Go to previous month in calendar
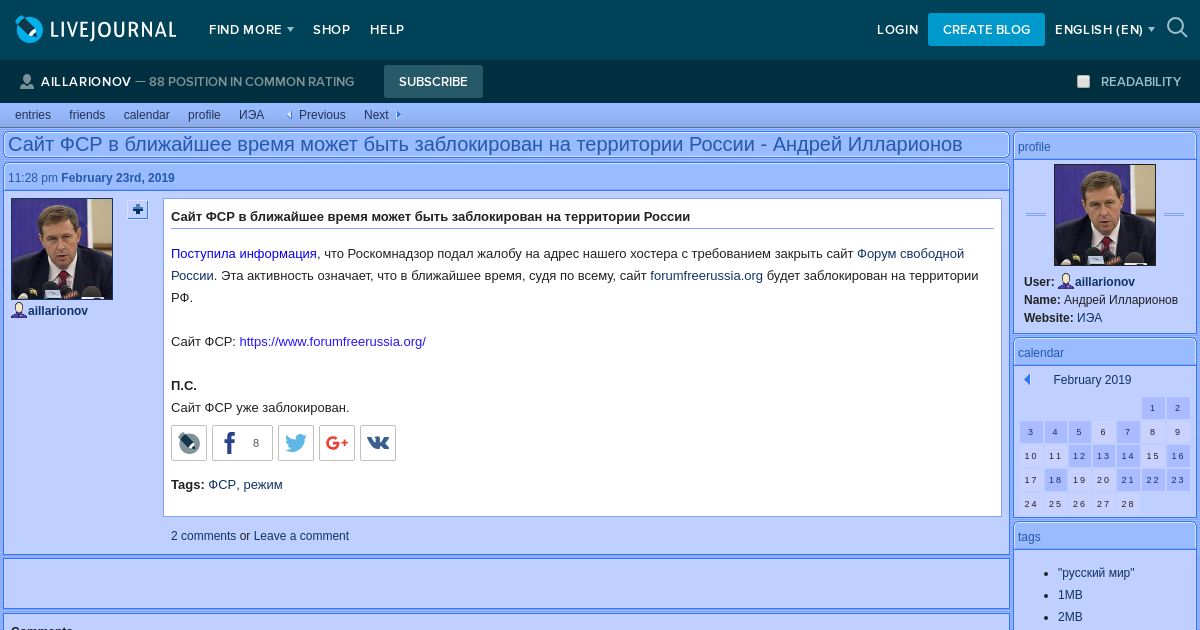Viewport: 1200px width, 630px height. pos(1027,380)
